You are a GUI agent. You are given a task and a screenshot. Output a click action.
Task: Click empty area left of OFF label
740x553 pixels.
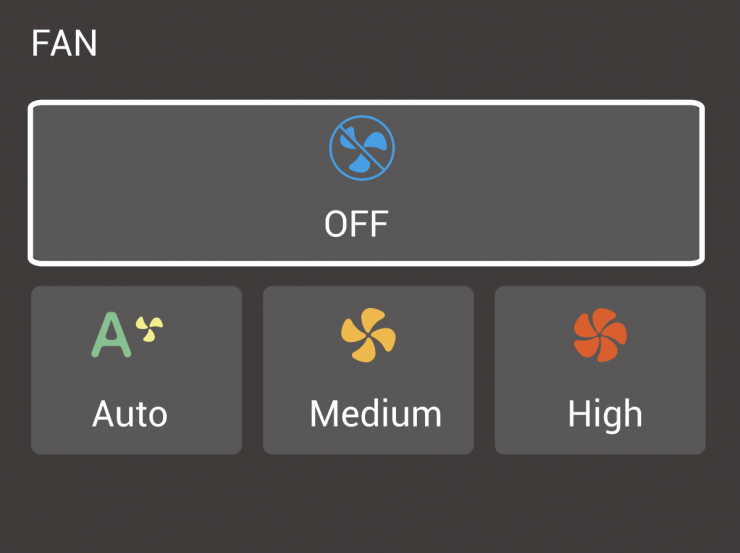[x=180, y=224]
